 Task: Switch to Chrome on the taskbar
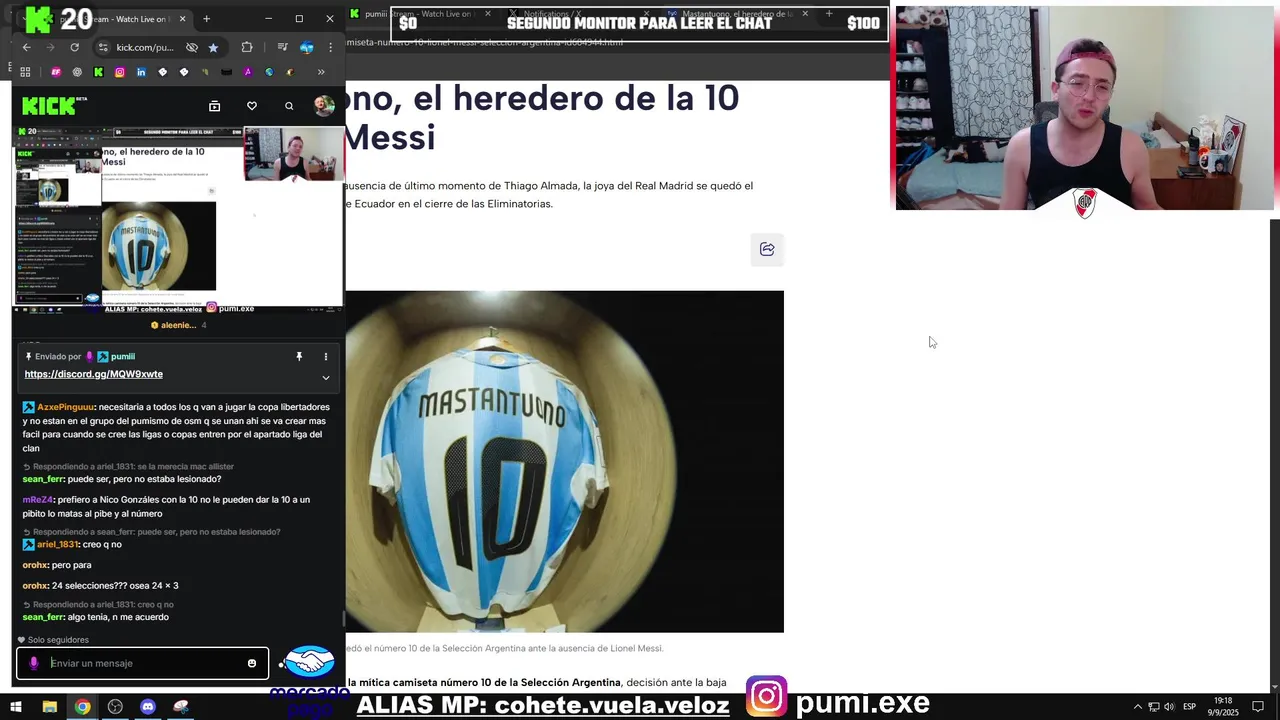click(x=82, y=707)
